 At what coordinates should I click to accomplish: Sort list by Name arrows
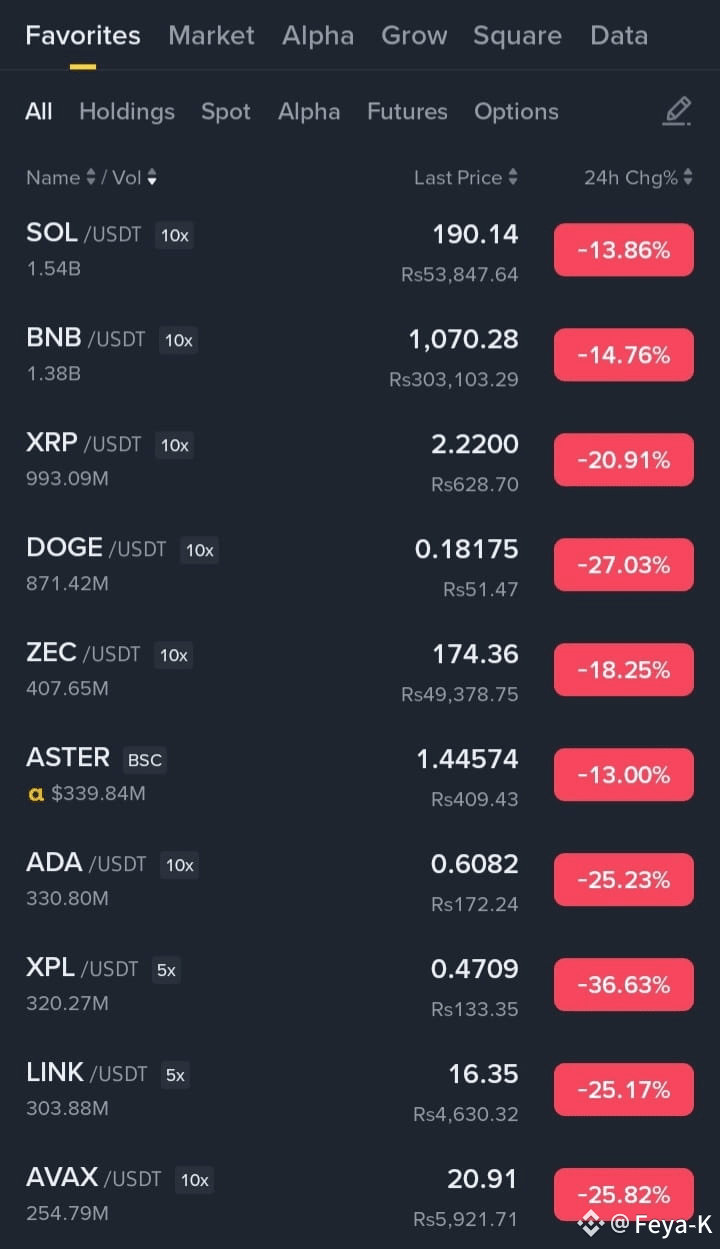[x=91, y=178]
